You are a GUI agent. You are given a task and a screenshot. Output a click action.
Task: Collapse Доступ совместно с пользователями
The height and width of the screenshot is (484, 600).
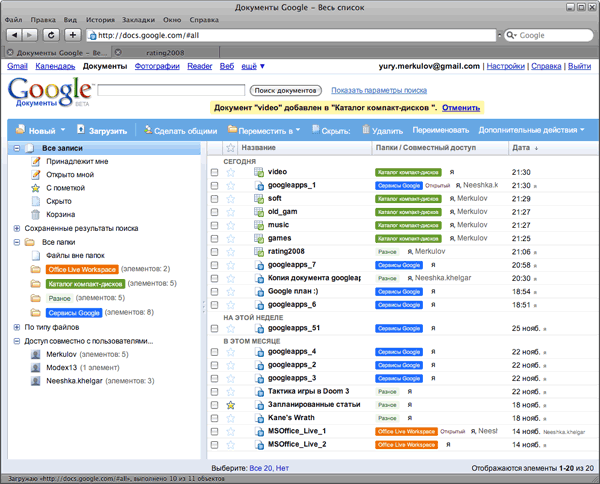17,341
